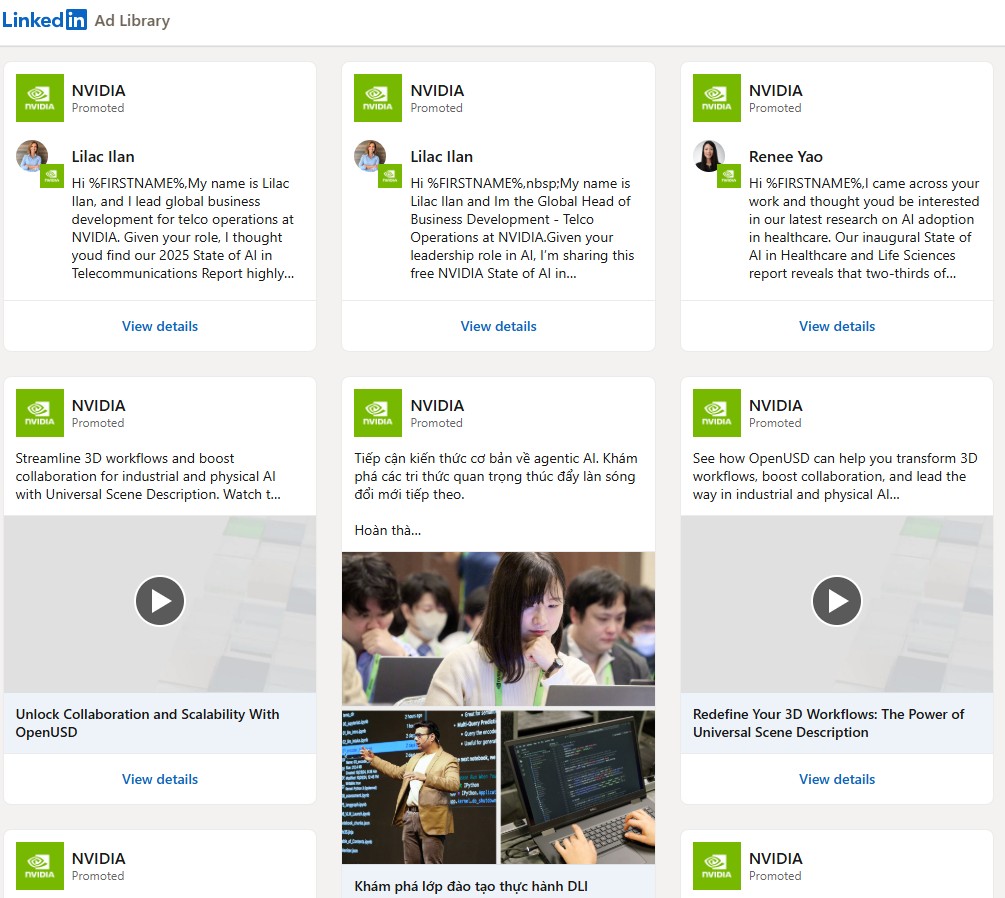View details of Renee Yao's healthcare ad

[x=837, y=326]
